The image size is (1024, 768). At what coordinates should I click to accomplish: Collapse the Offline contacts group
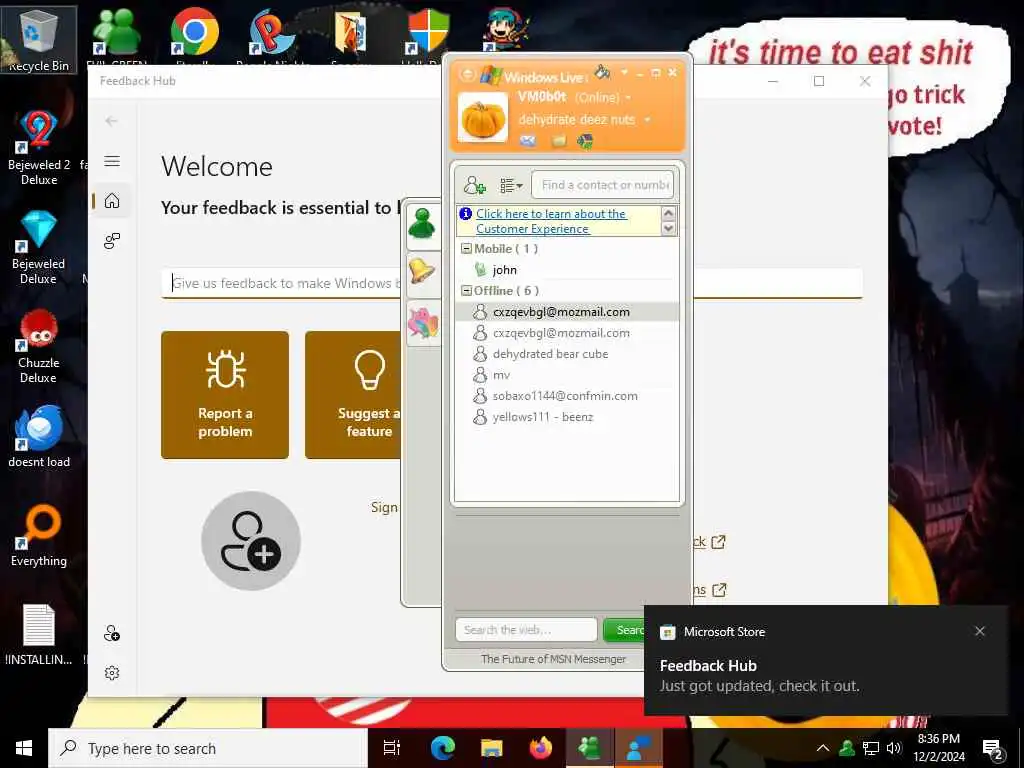click(466, 291)
